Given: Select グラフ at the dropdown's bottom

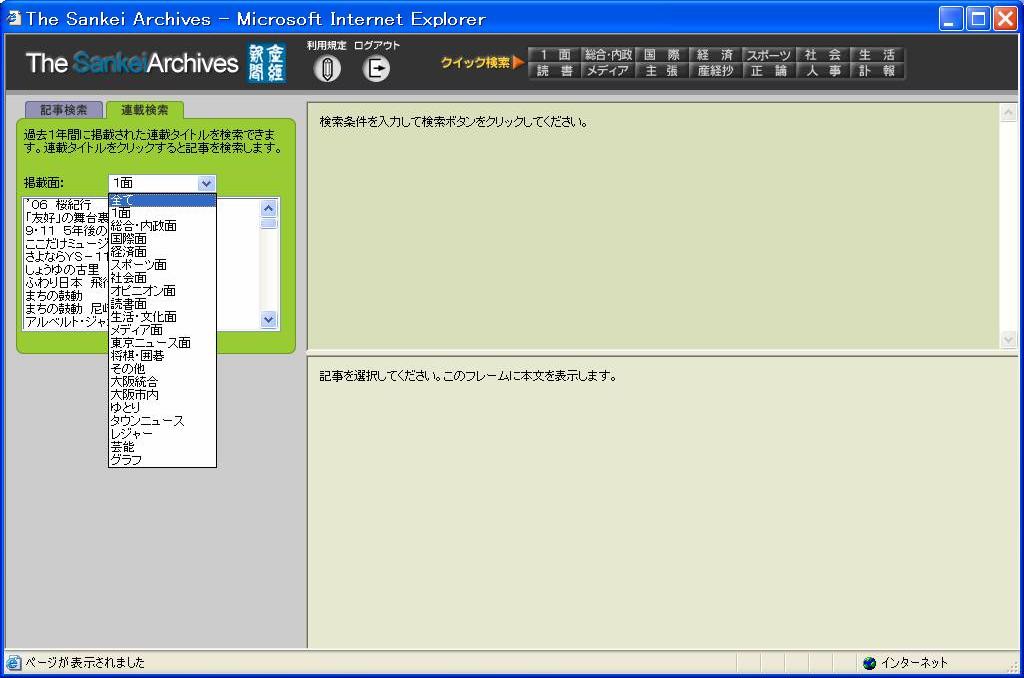Looking at the screenshot, I should 126,460.
